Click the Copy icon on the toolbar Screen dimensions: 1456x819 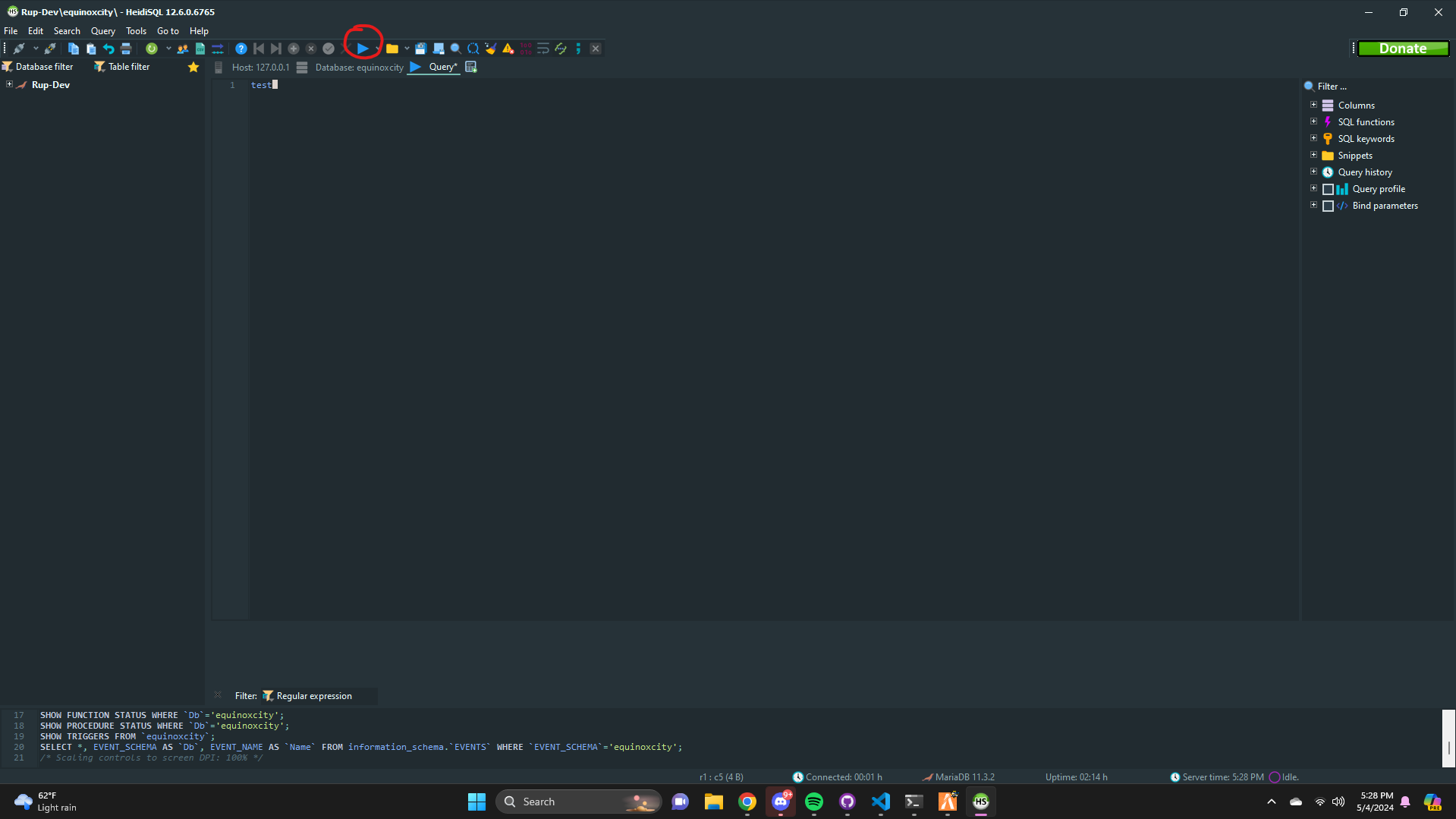[x=74, y=48]
